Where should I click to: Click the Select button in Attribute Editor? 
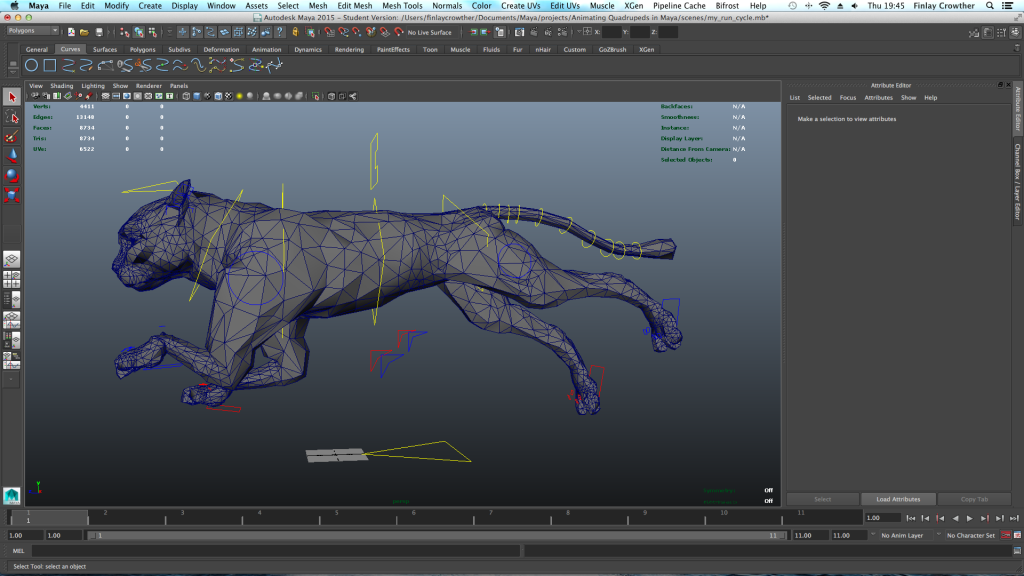click(822, 499)
